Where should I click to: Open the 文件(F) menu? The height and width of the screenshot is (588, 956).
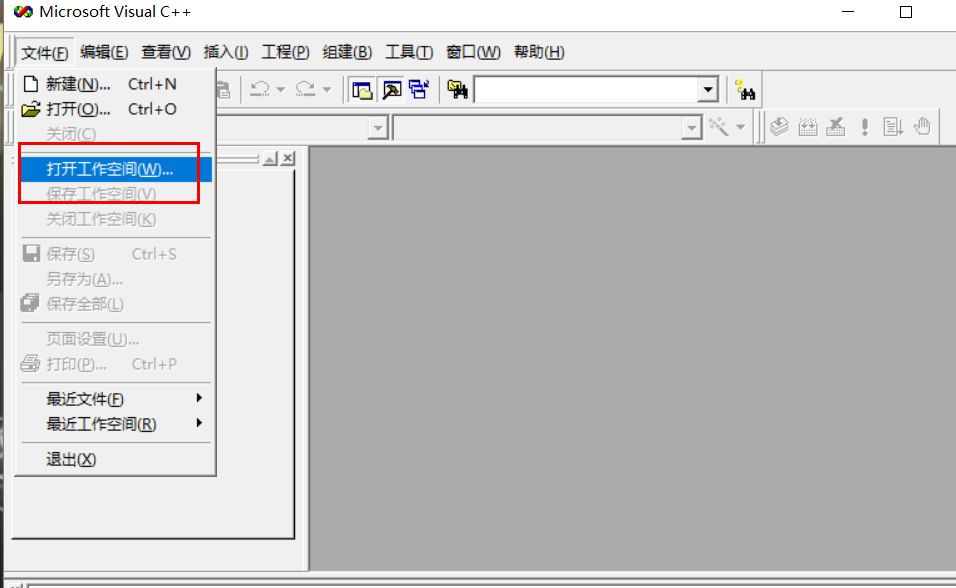[45, 52]
